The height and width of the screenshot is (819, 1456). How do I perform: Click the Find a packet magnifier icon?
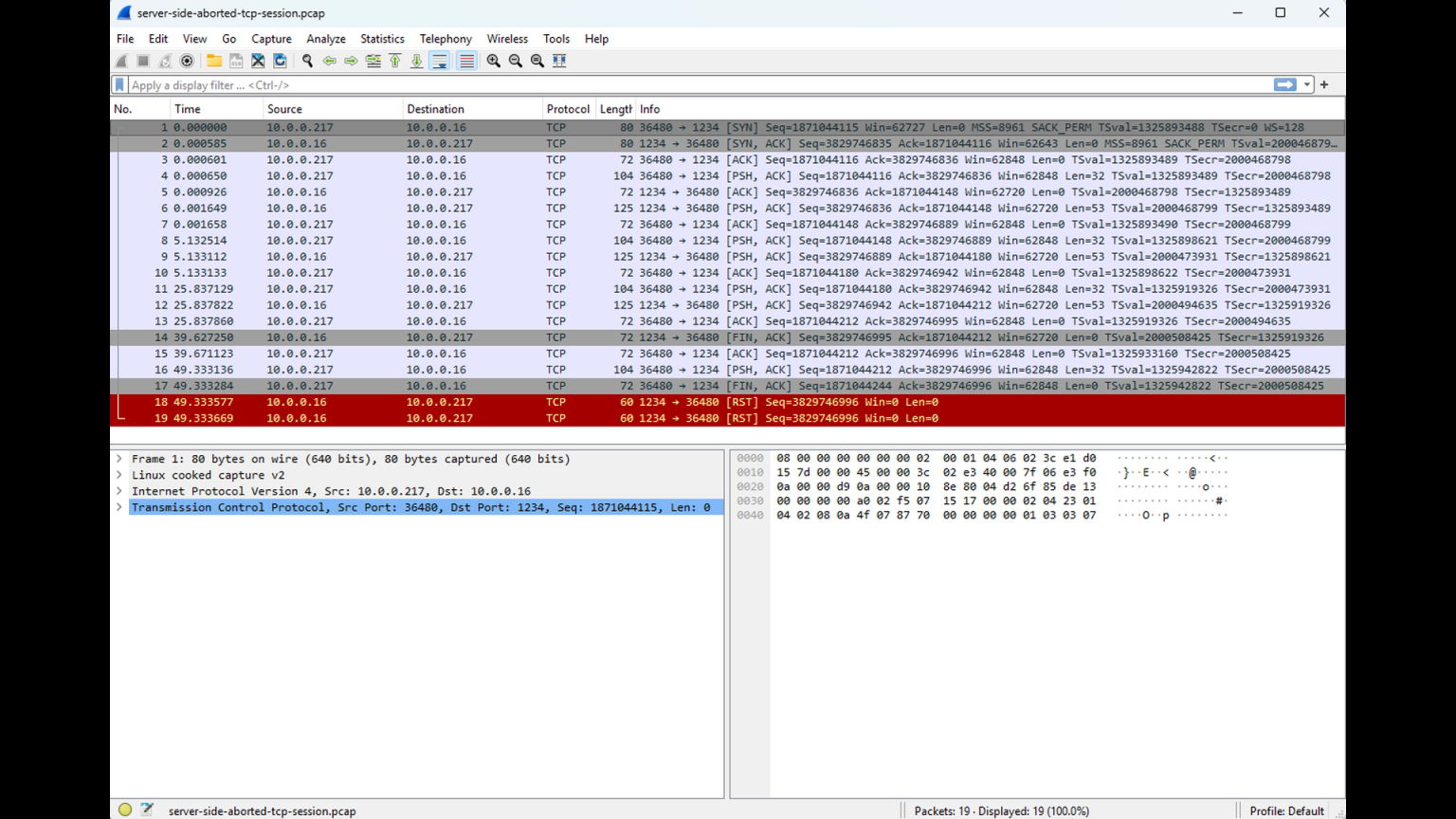pyautogui.click(x=307, y=61)
